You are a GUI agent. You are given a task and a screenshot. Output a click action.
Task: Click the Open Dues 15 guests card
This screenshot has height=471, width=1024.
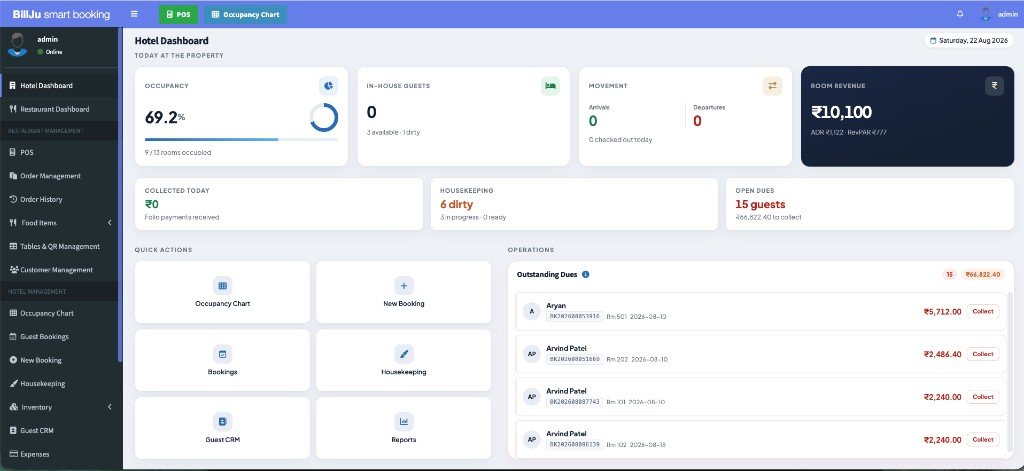point(870,204)
